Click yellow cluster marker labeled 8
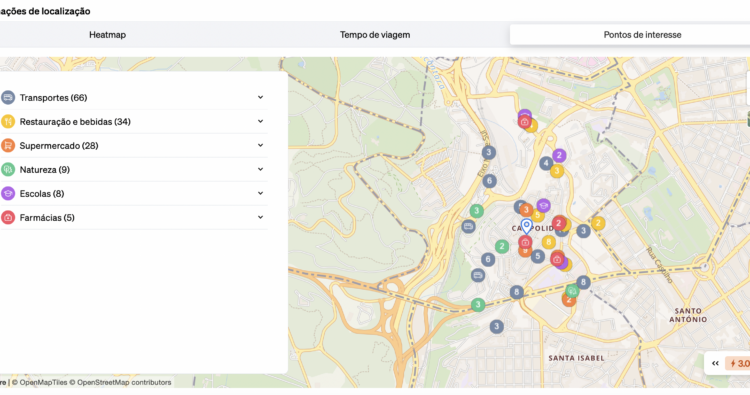 click(549, 242)
